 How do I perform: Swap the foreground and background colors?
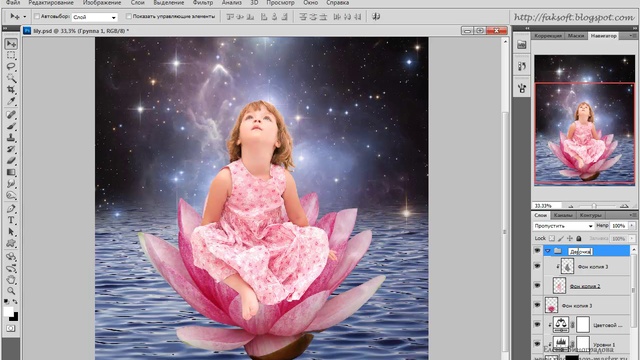point(15,302)
